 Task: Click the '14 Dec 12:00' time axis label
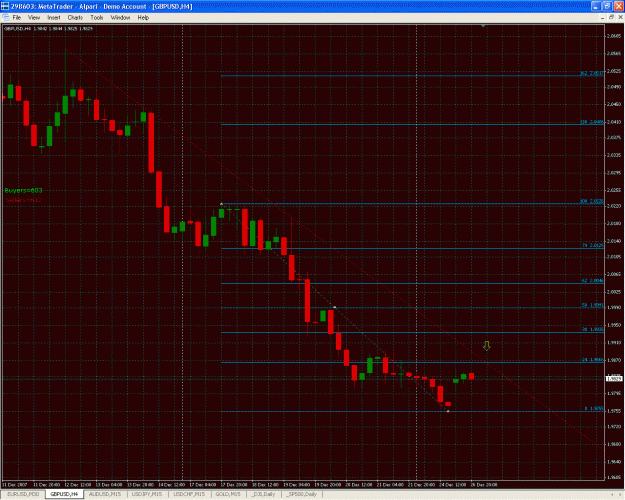point(172,485)
